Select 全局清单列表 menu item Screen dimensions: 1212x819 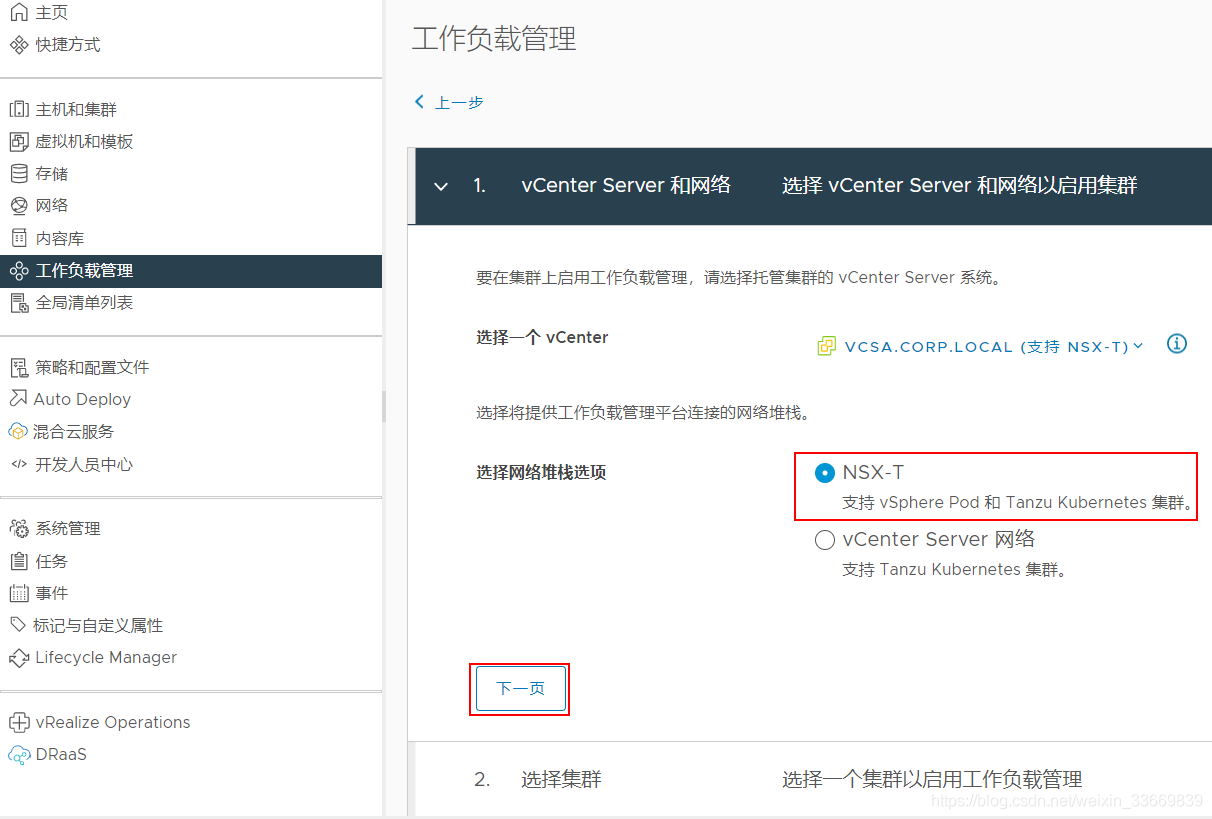tap(84, 302)
